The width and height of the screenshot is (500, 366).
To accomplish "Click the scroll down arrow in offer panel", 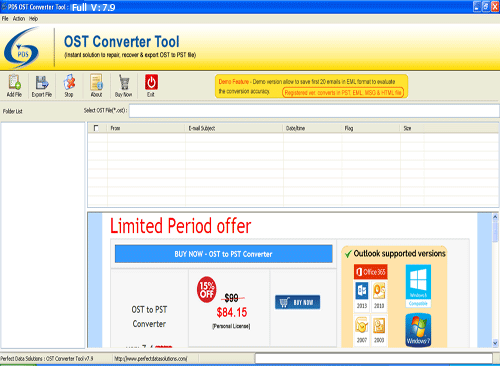I will (495, 343).
